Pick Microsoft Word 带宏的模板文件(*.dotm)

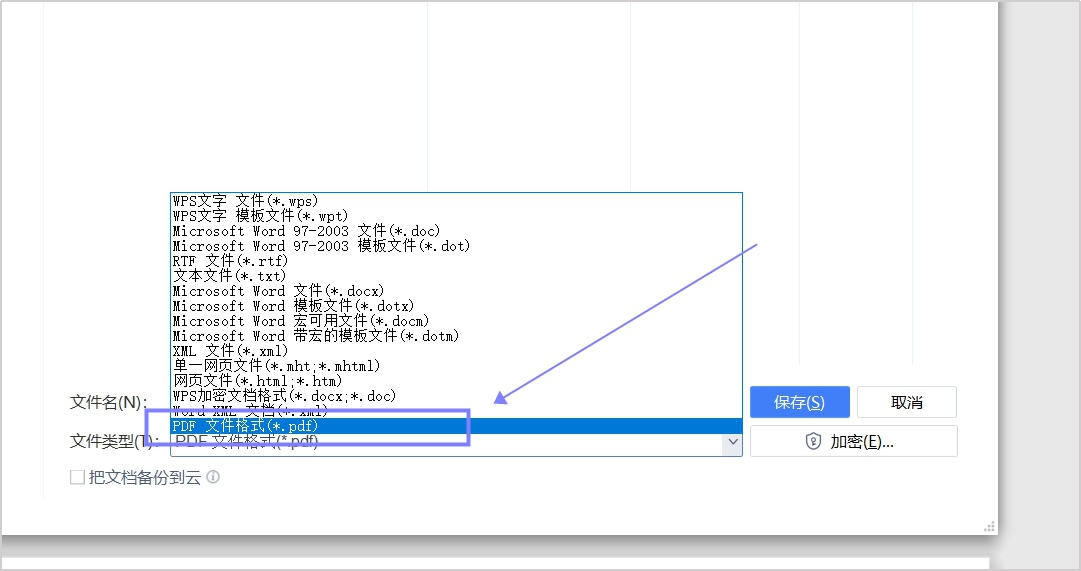click(x=456, y=337)
